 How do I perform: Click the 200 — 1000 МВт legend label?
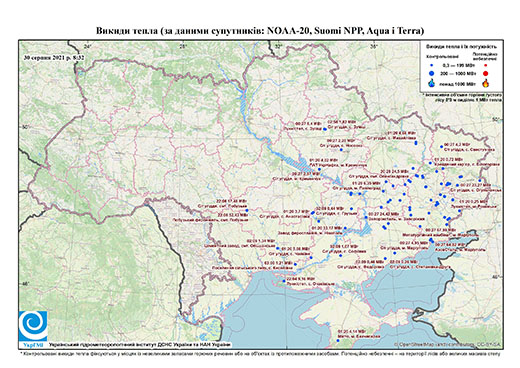click(458, 73)
